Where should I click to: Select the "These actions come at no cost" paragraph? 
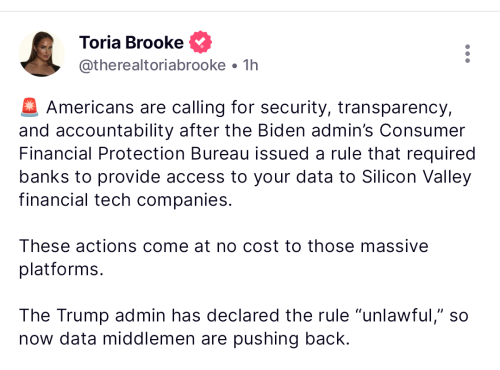pyautogui.click(x=224, y=257)
